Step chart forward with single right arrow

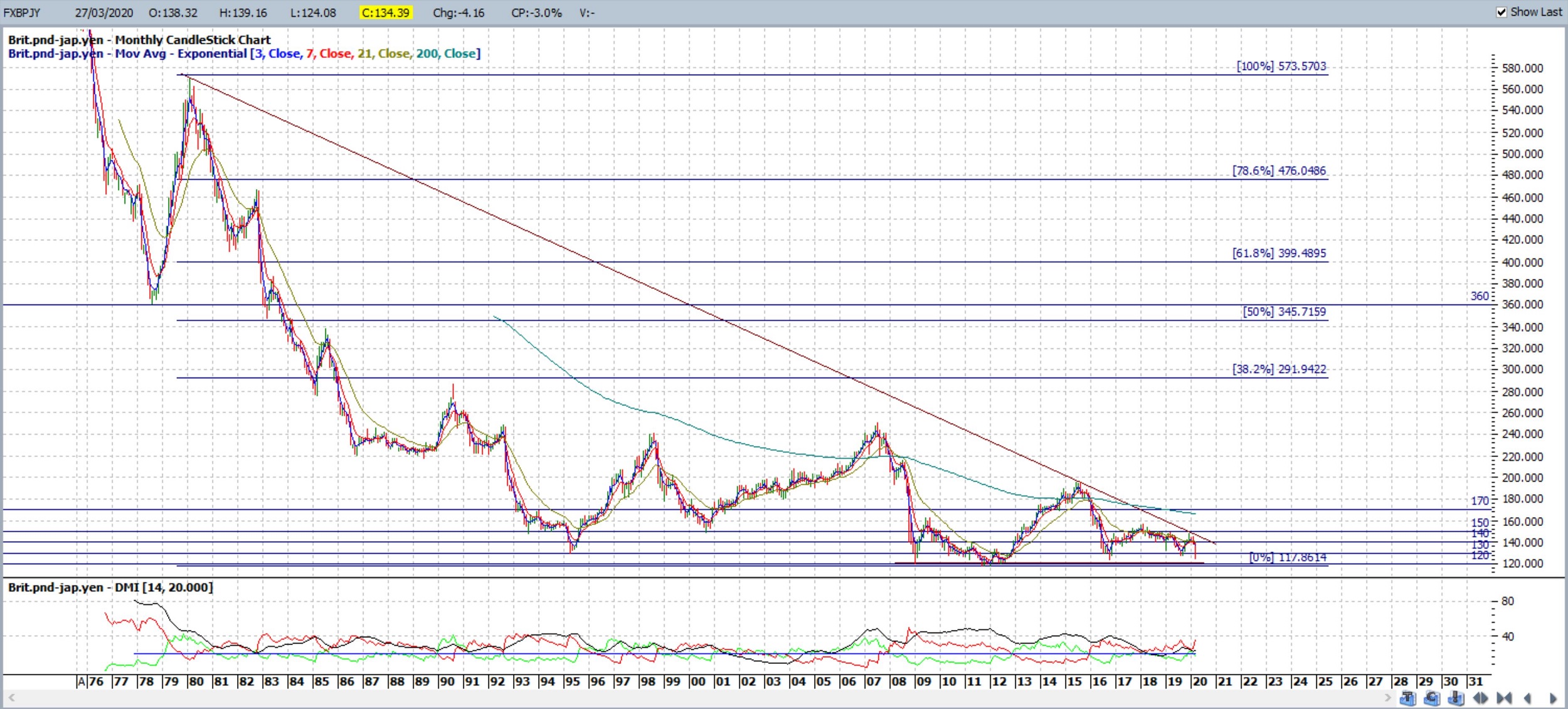(x=1553, y=698)
